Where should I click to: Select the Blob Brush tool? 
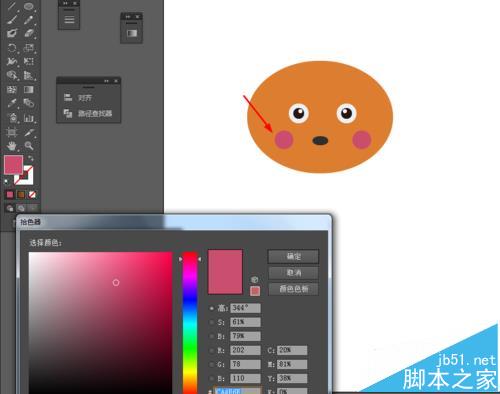[12, 33]
